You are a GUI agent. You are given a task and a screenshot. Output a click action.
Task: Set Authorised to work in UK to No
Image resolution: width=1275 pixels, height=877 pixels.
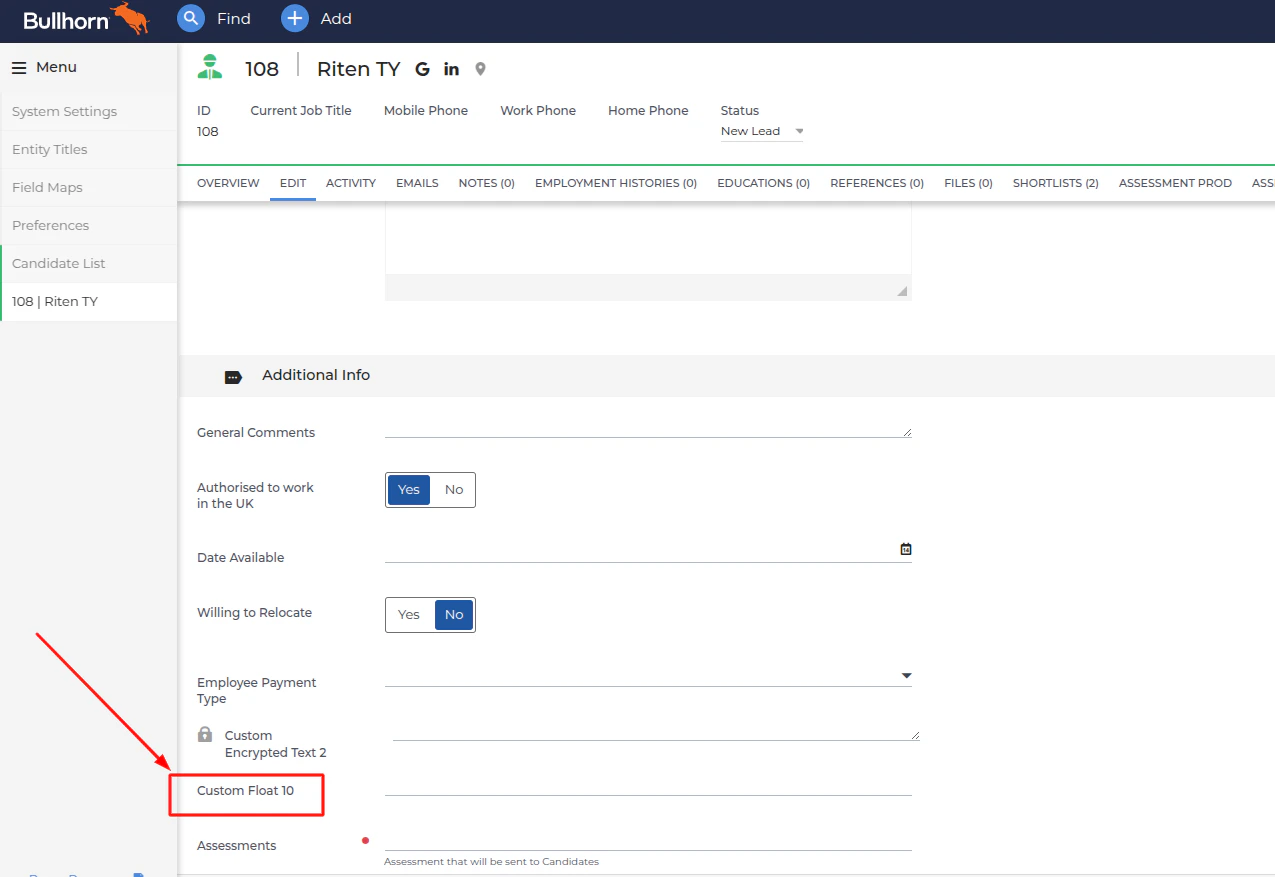click(x=454, y=490)
